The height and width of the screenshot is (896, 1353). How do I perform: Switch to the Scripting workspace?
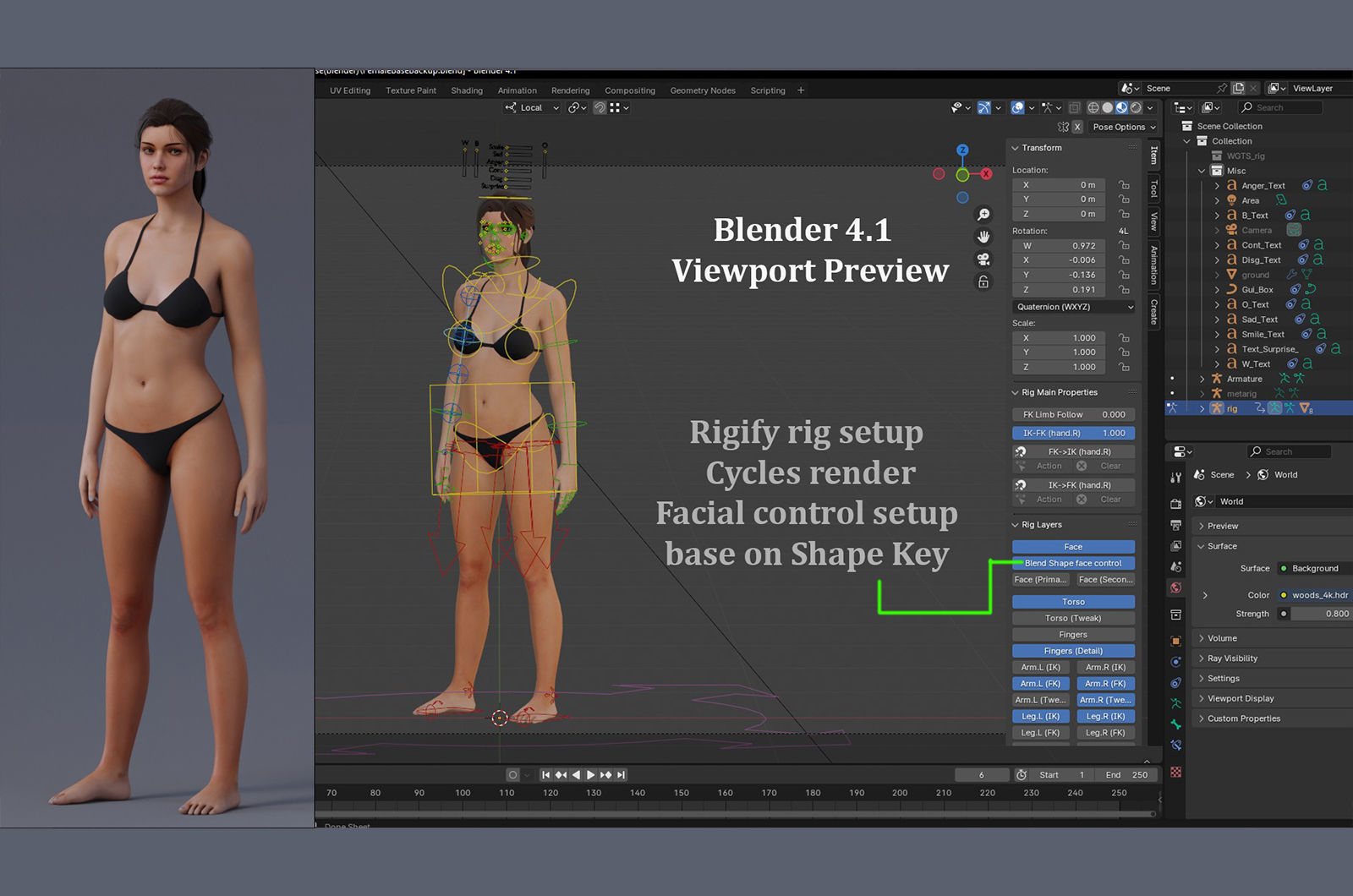click(x=768, y=90)
